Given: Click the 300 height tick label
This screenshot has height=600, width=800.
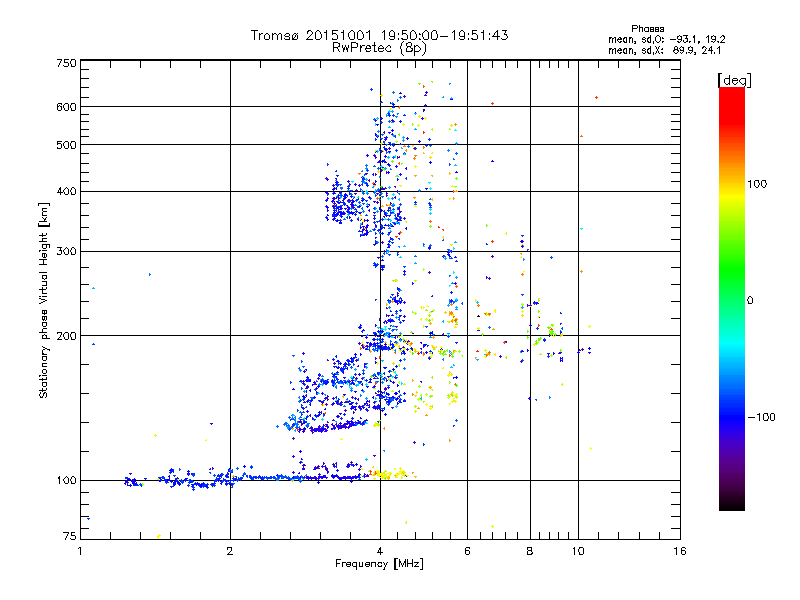Looking at the screenshot, I should [x=66, y=252].
